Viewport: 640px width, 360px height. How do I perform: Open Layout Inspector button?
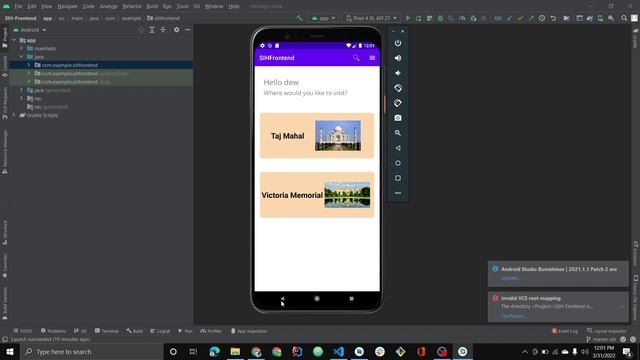606,331
